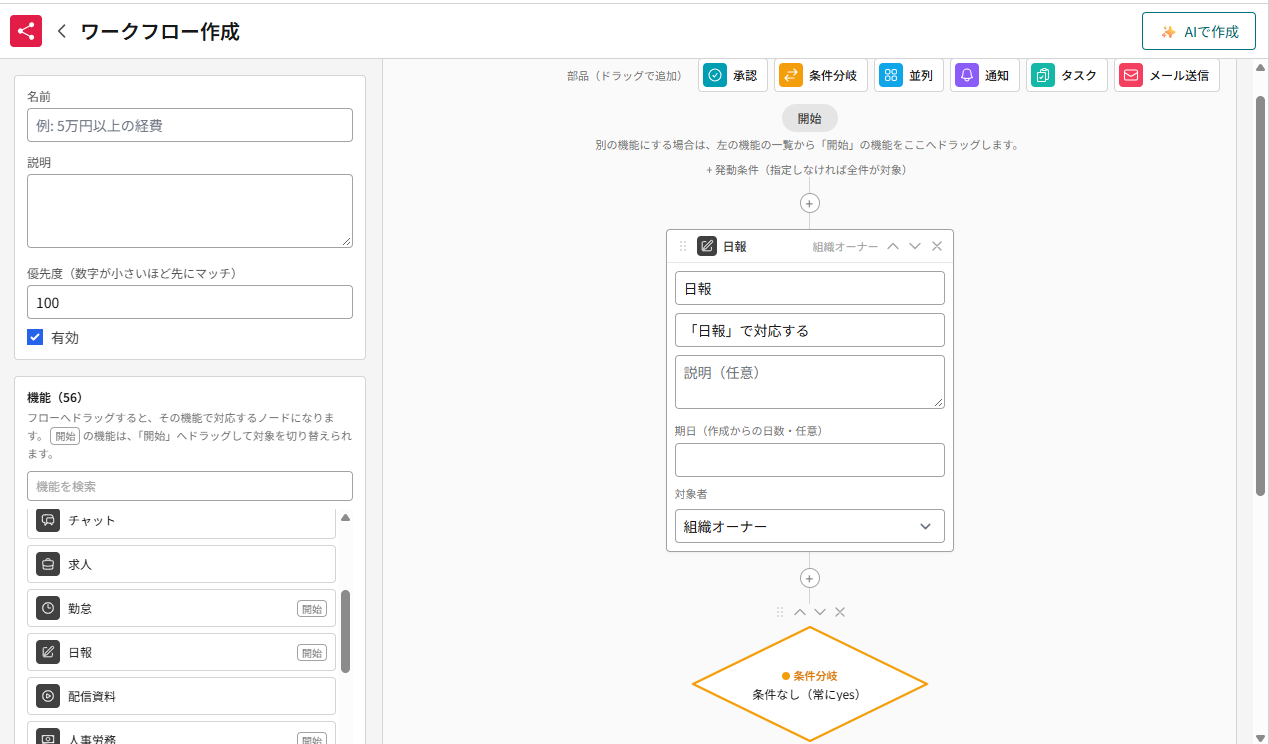Click the 条件分岐 diamond node
The width and height of the screenshot is (1269, 744).
(810, 684)
